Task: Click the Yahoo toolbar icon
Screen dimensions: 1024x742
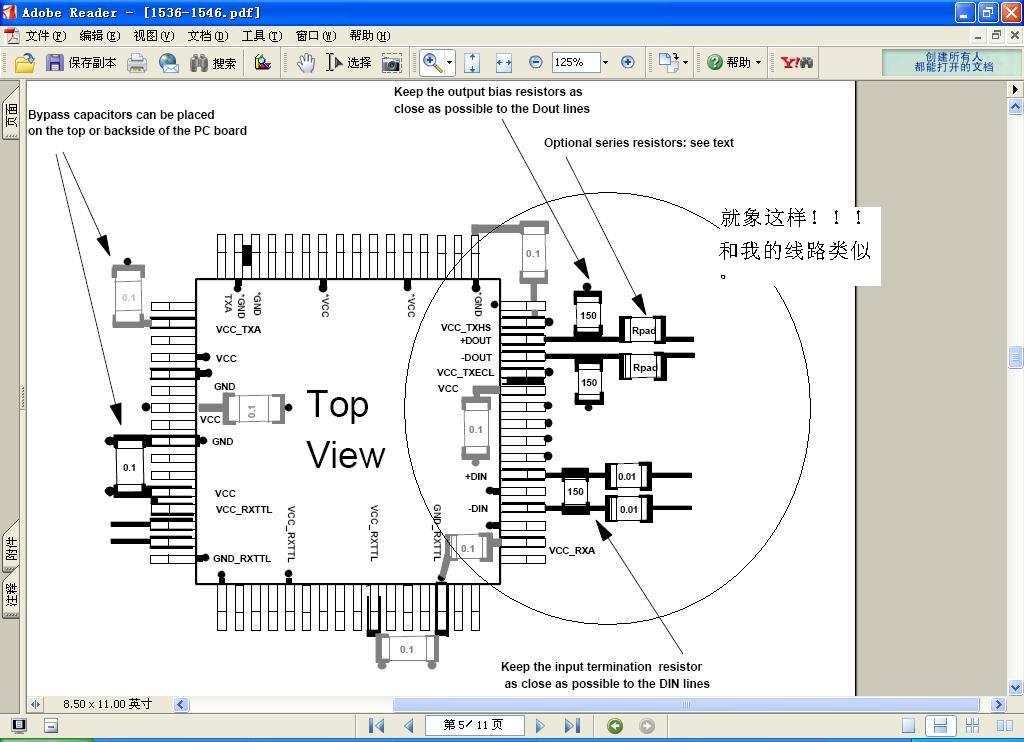Action: 797,63
